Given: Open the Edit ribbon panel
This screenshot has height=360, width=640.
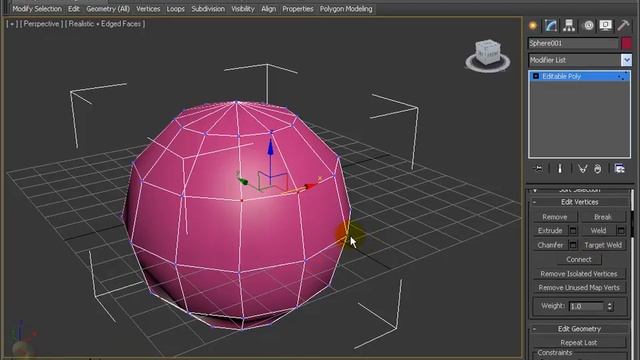Looking at the screenshot, I should pos(74,9).
